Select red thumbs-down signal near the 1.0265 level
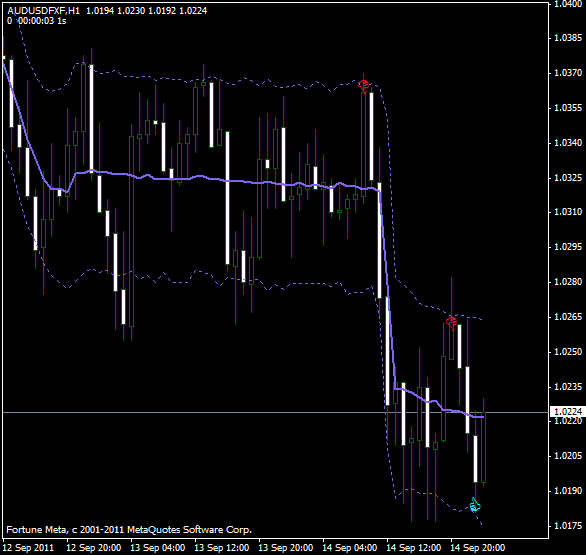 tap(452, 323)
